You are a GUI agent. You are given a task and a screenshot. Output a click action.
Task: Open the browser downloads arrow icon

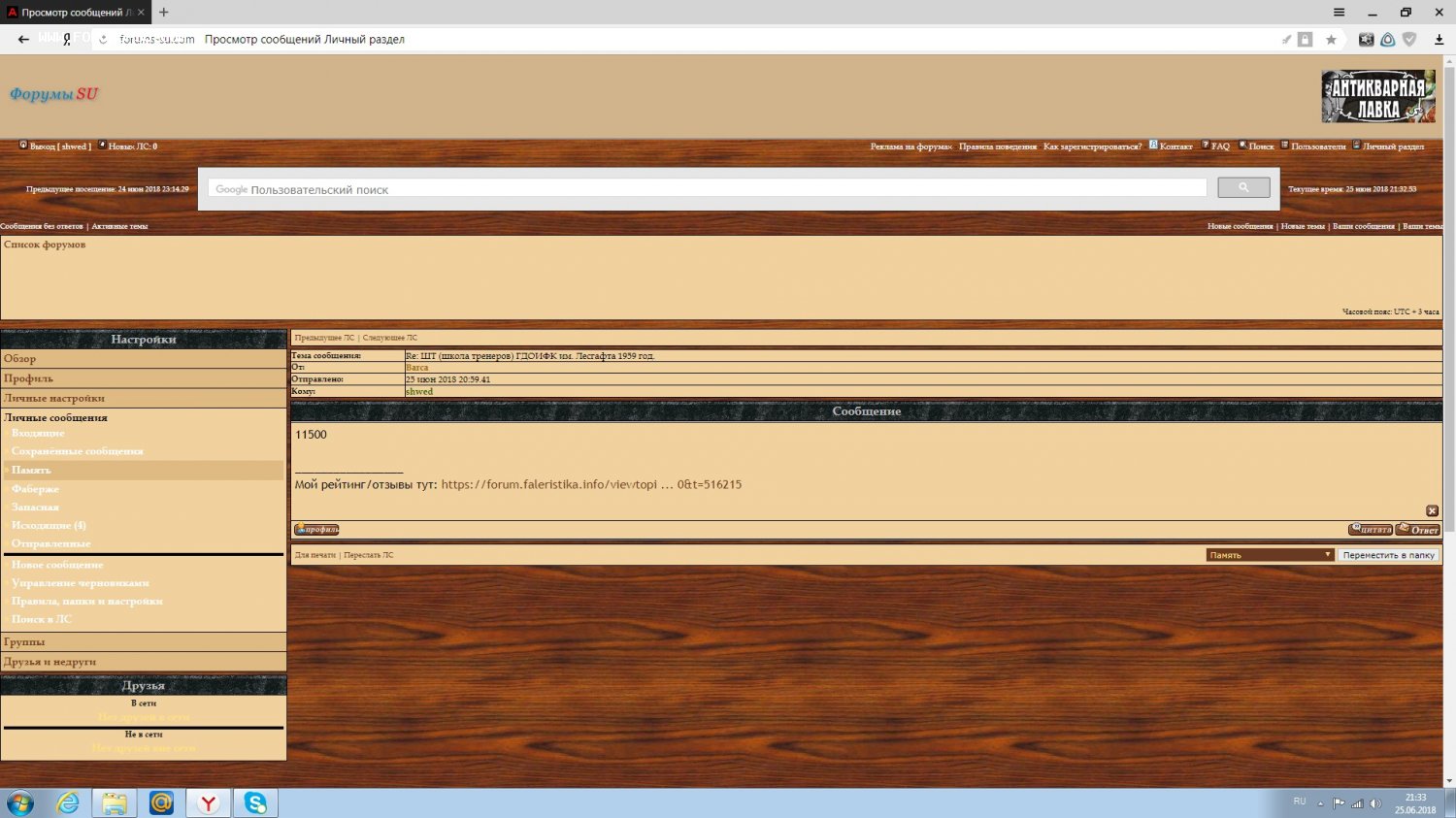click(1439, 40)
